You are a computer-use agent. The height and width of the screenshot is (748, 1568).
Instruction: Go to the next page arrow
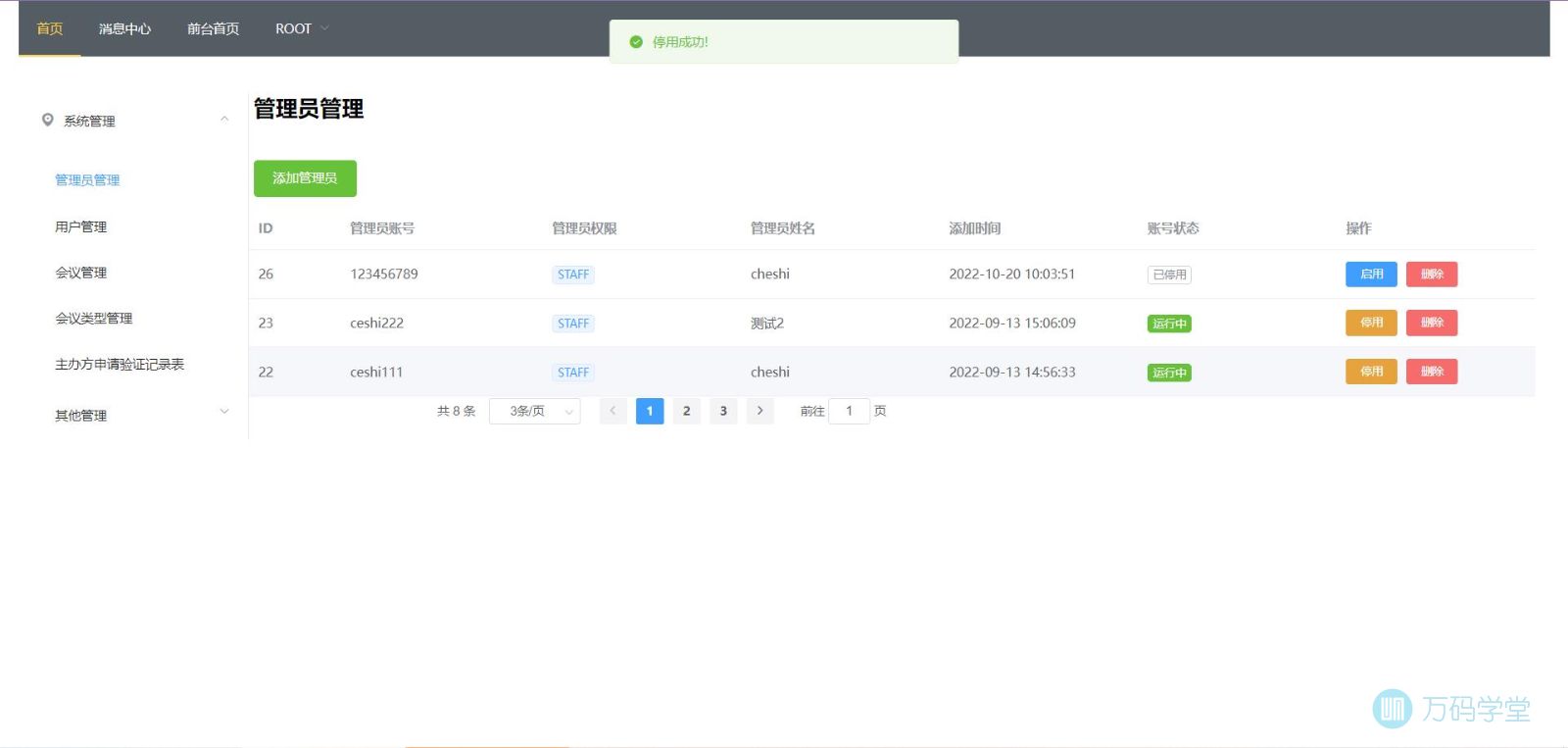(x=759, y=411)
